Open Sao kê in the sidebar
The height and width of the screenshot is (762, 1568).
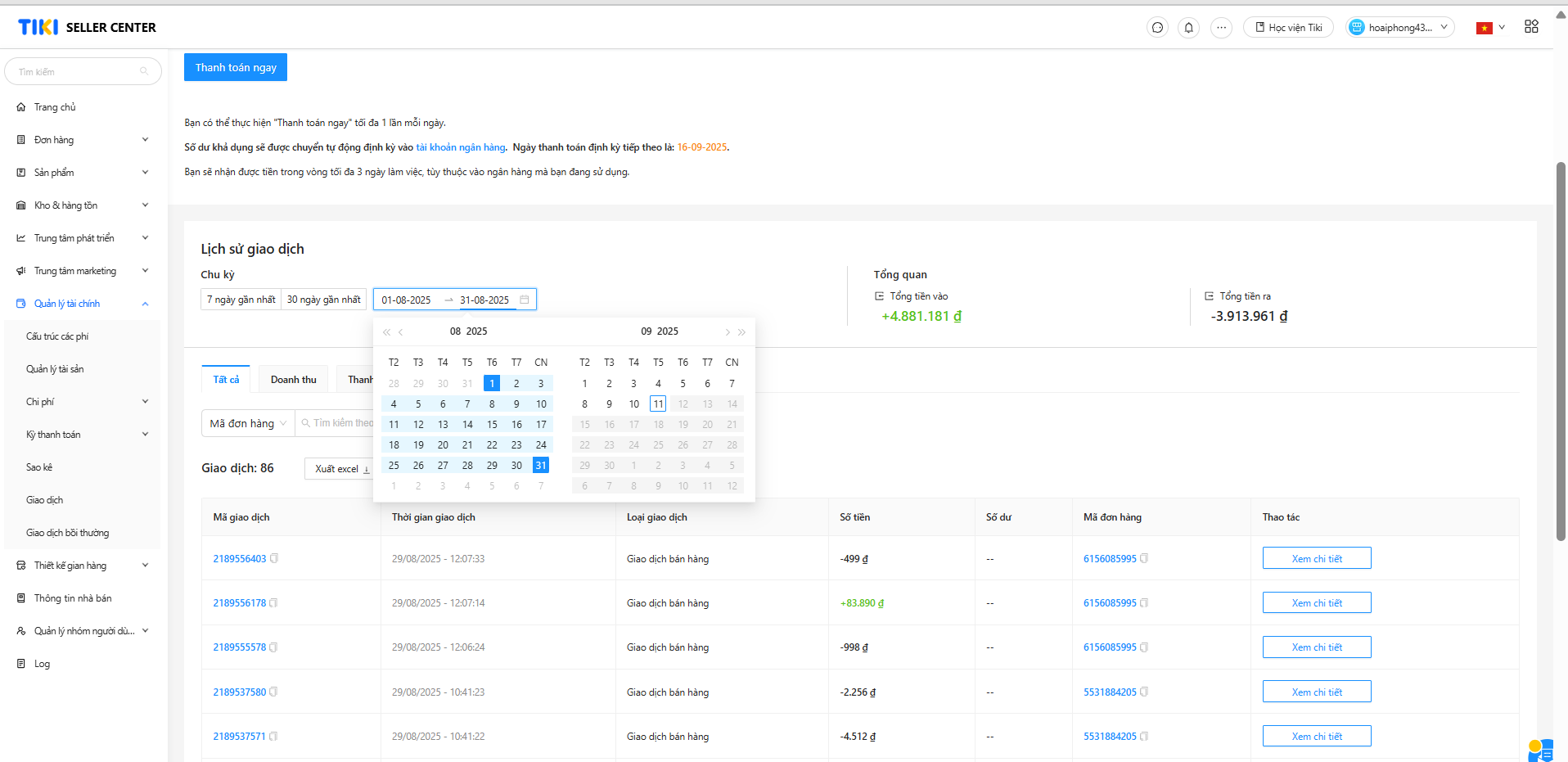pyautogui.click(x=39, y=467)
